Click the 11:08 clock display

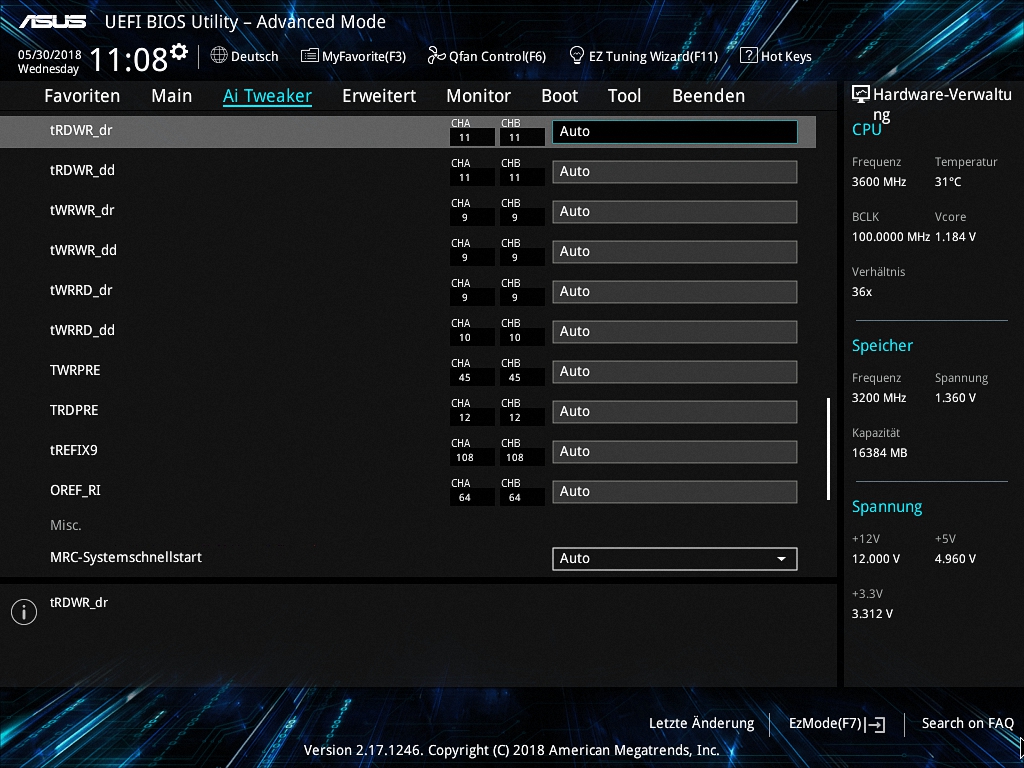pos(129,60)
